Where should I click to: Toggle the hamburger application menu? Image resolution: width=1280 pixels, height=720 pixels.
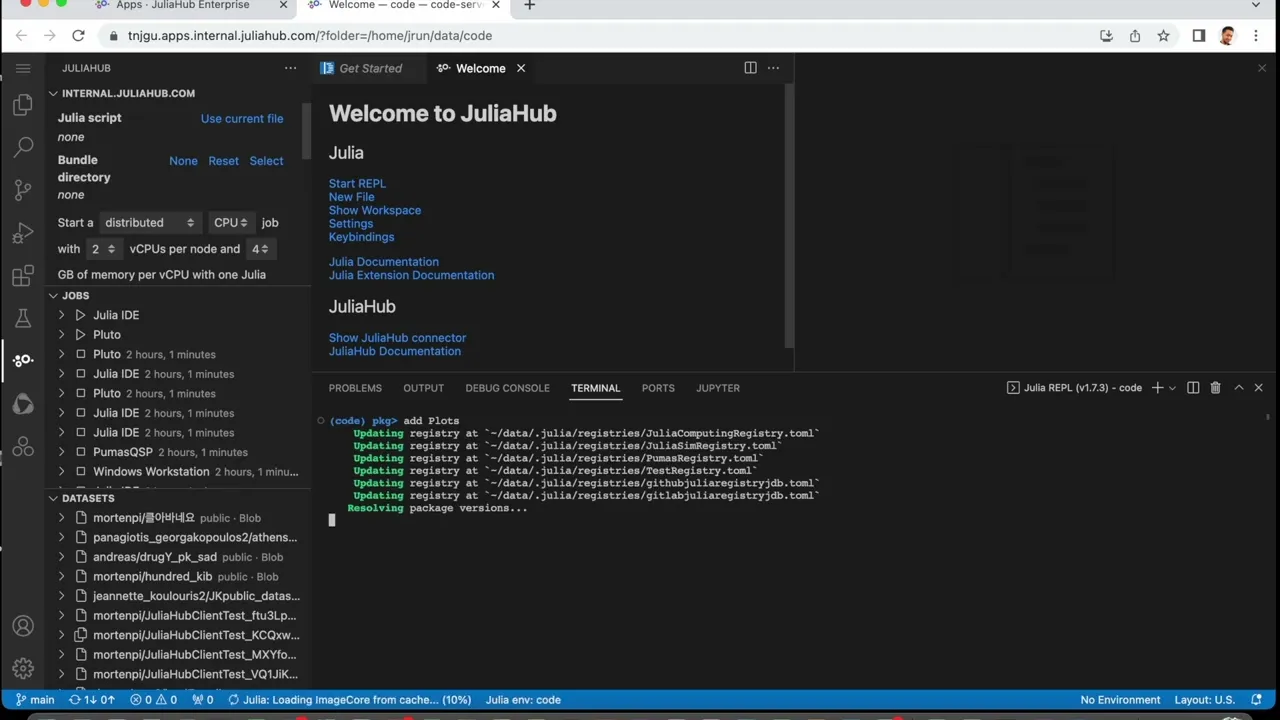(x=23, y=68)
